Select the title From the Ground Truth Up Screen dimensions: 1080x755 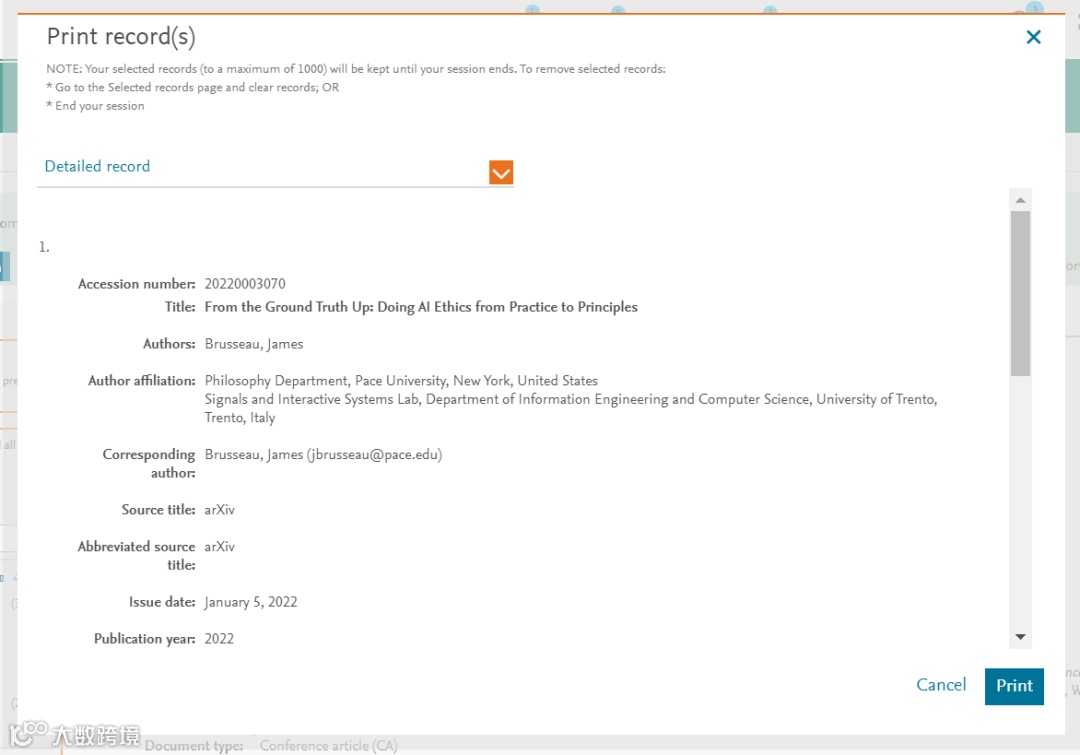click(x=421, y=307)
